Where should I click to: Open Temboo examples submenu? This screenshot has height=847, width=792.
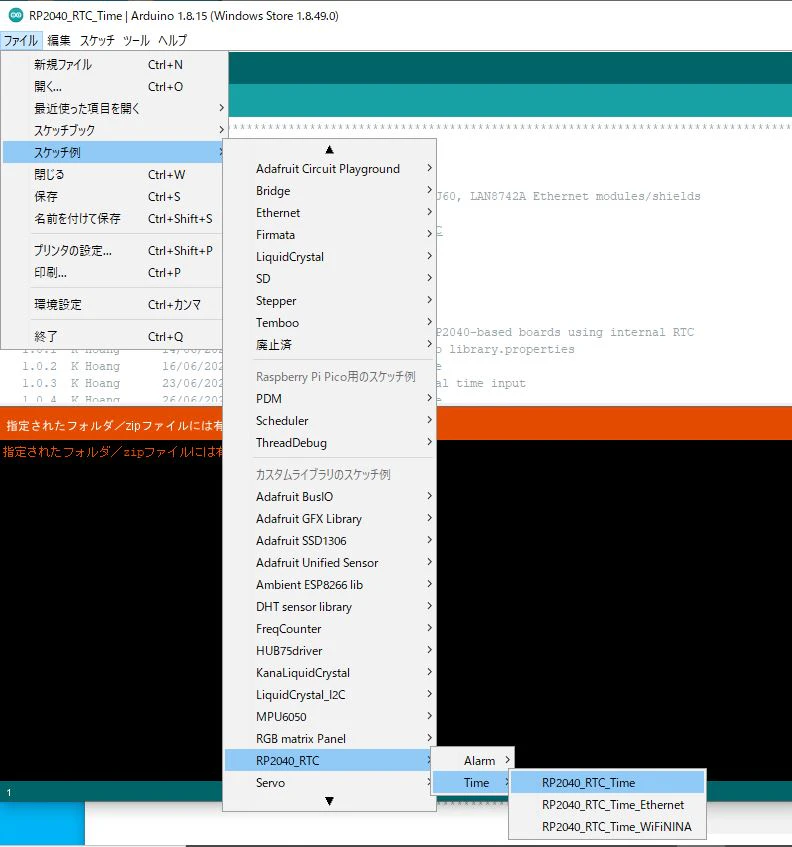(x=330, y=322)
